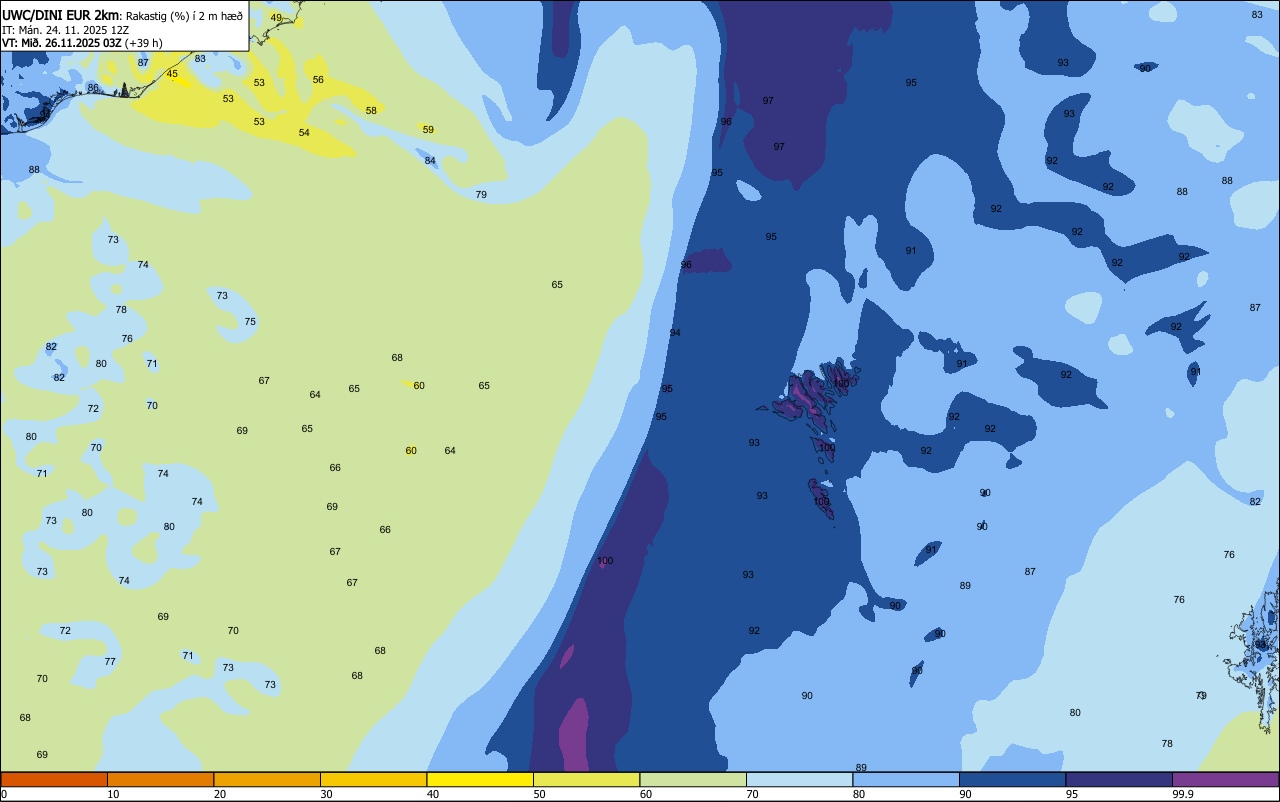
Task: Click the legend tick label 40
Action: tap(433, 794)
